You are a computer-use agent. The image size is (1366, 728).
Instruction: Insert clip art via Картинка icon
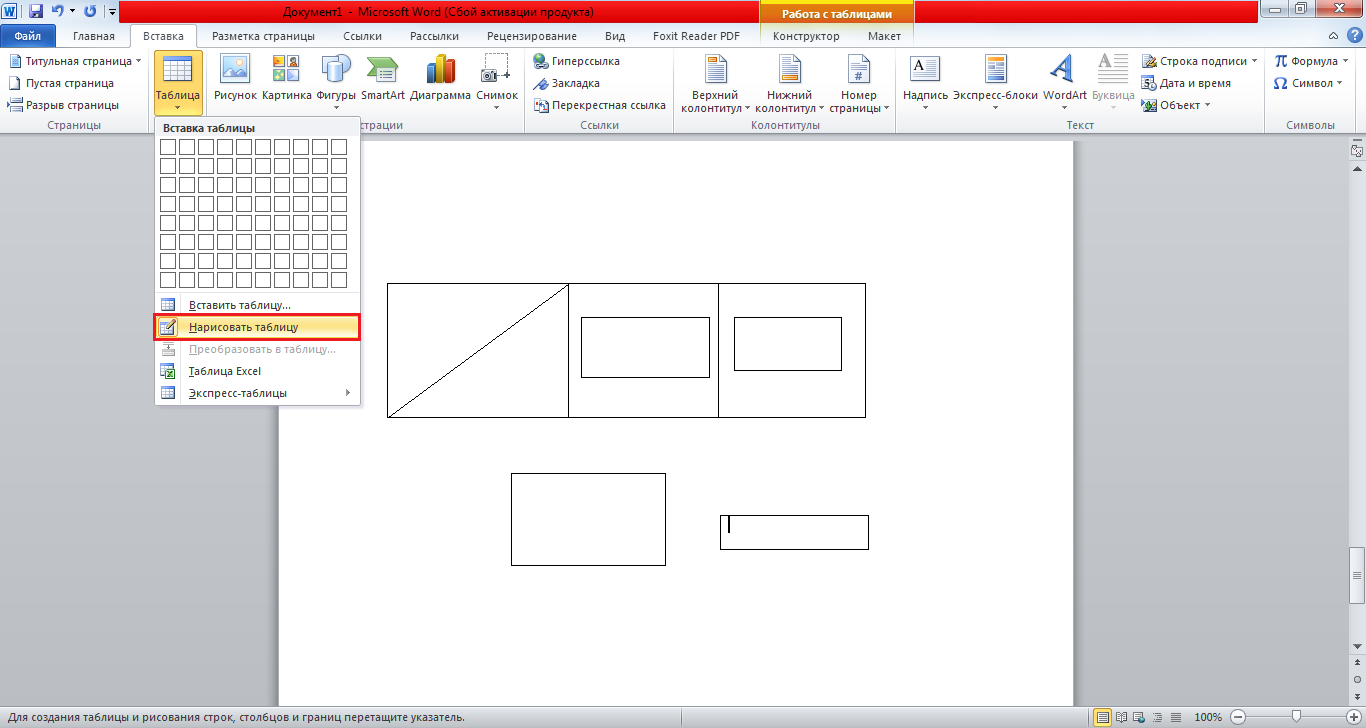pos(286,70)
